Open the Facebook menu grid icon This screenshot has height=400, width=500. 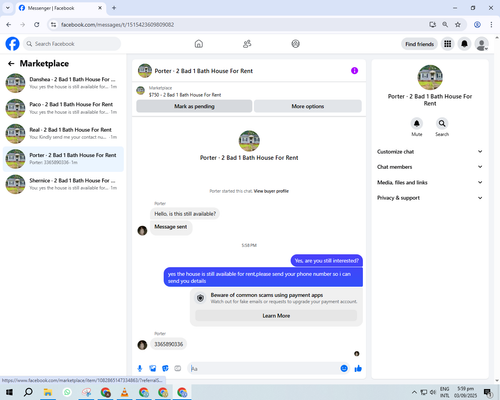point(448,44)
